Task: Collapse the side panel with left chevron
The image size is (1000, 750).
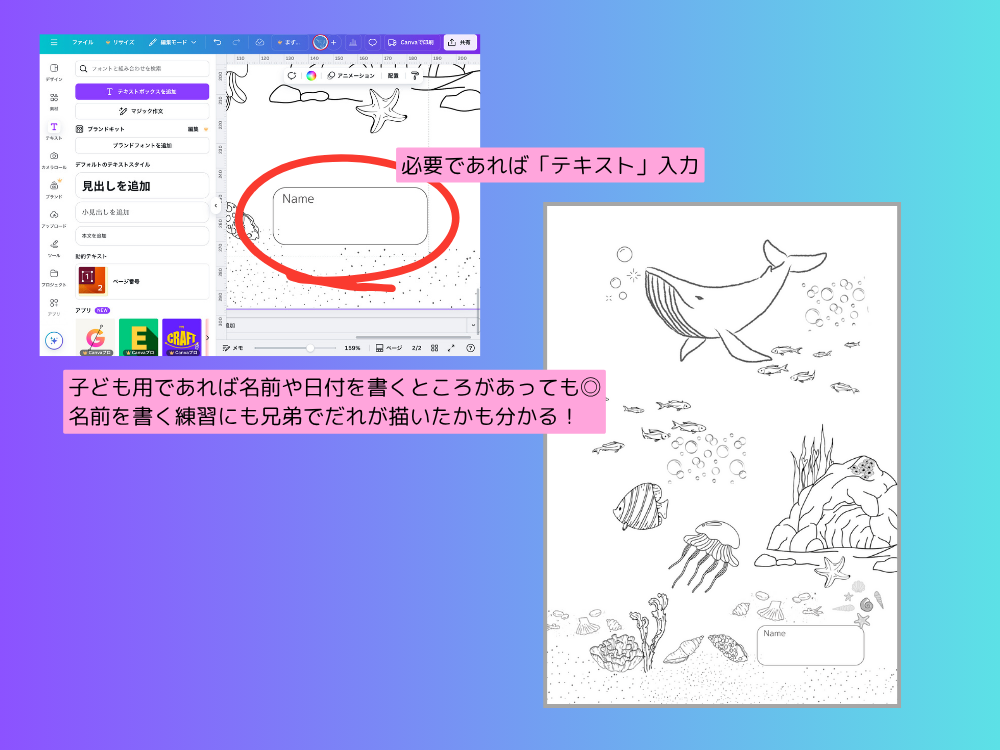Action: [216, 205]
